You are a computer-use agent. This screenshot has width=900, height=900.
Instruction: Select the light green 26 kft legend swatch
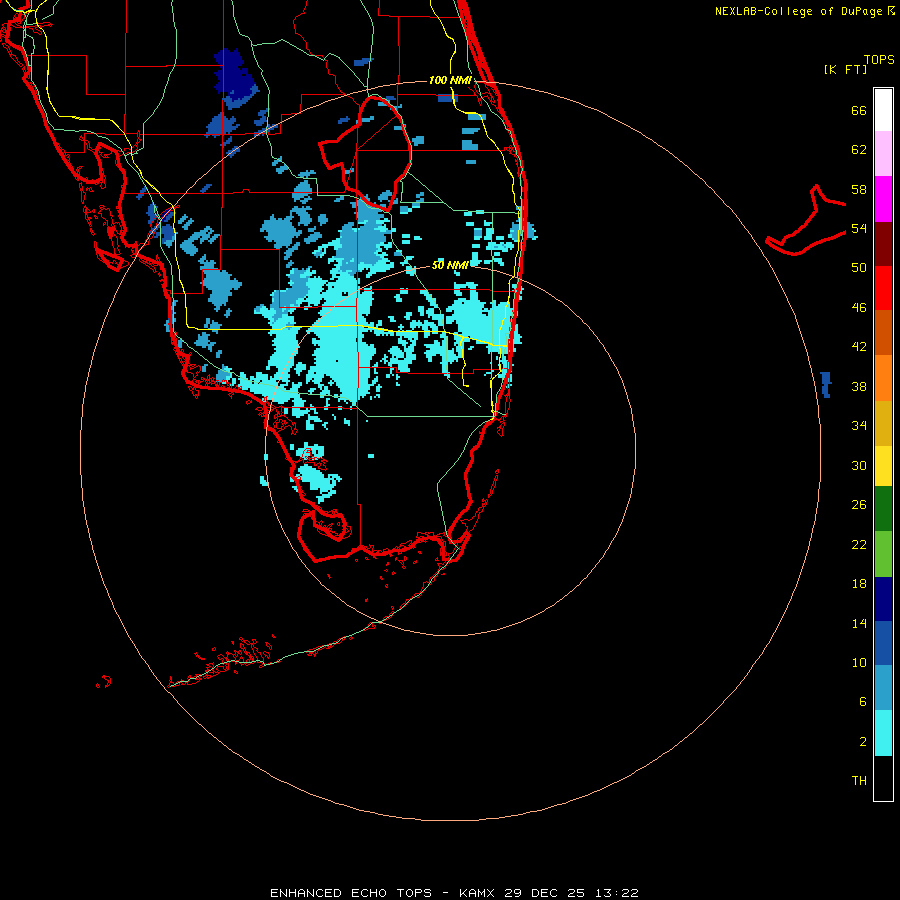883,554
